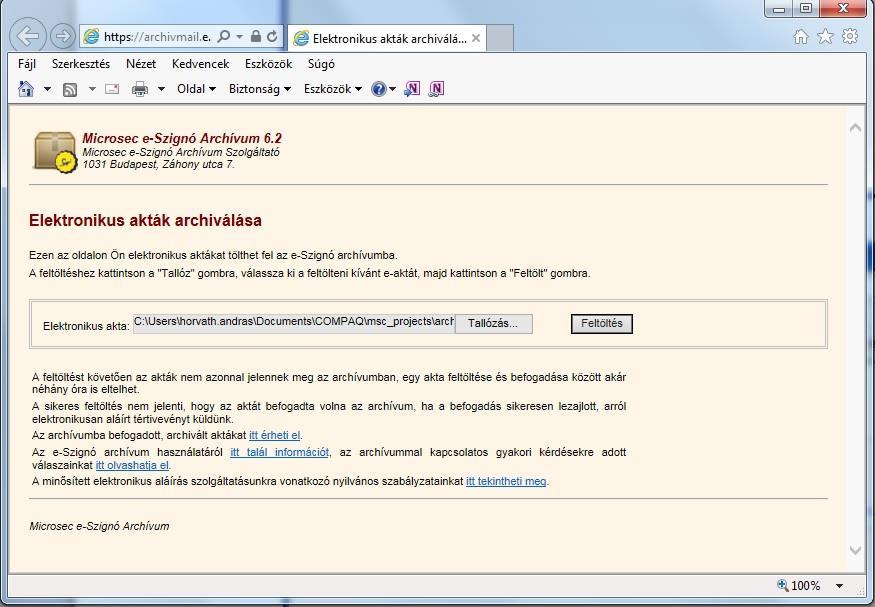Open a new blank tab

point(499,38)
